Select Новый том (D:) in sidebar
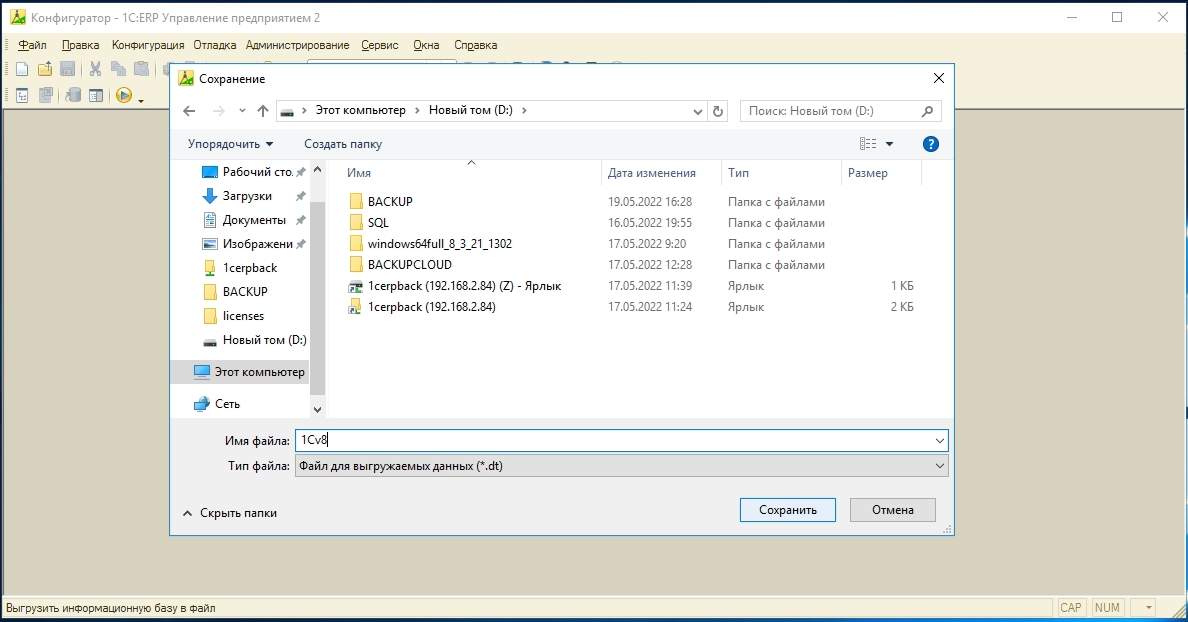The height and width of the screenshot is (622, 1188). (255, 340)
